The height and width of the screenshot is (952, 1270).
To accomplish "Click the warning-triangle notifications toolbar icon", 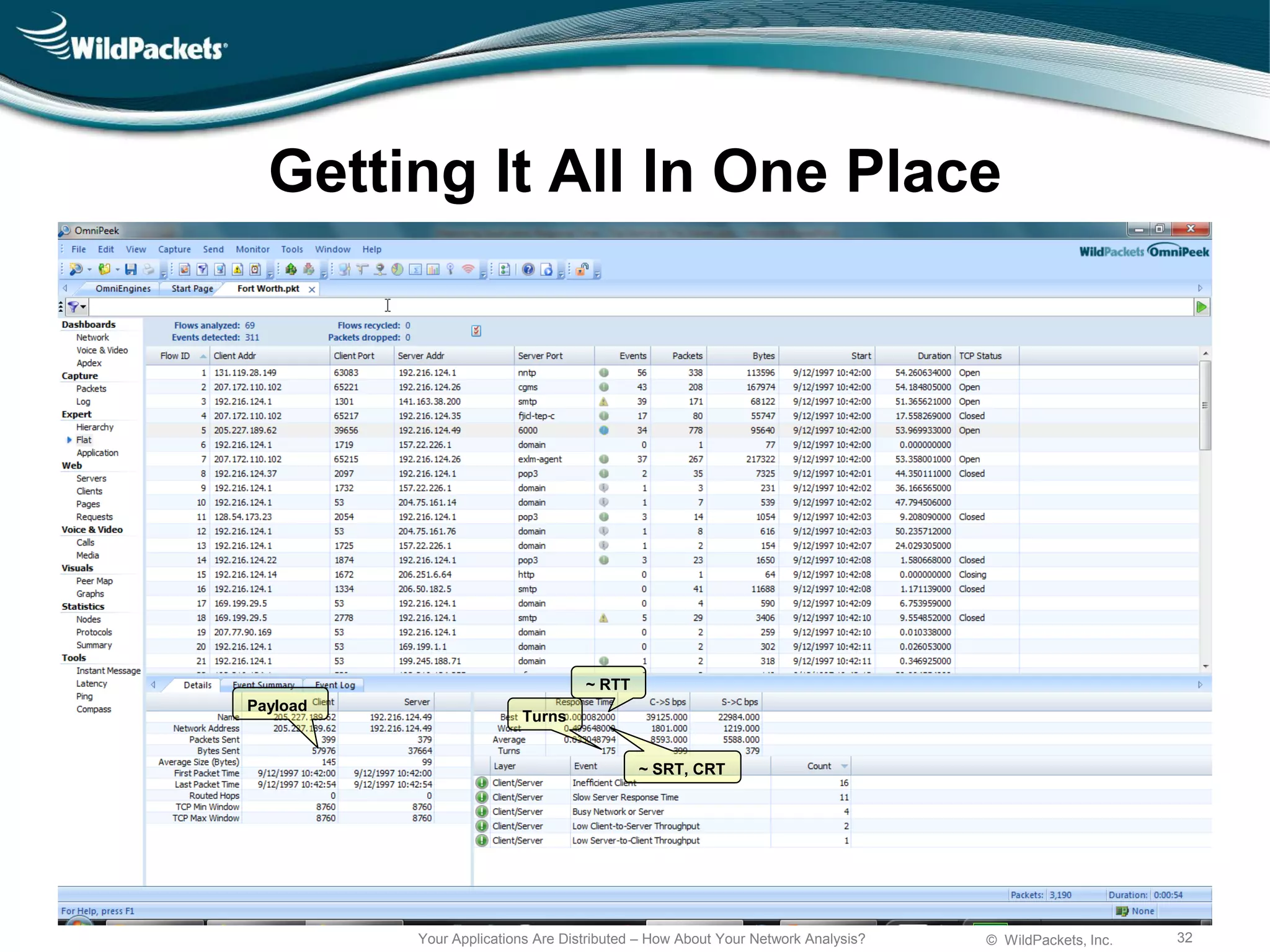I will point(237,269).
